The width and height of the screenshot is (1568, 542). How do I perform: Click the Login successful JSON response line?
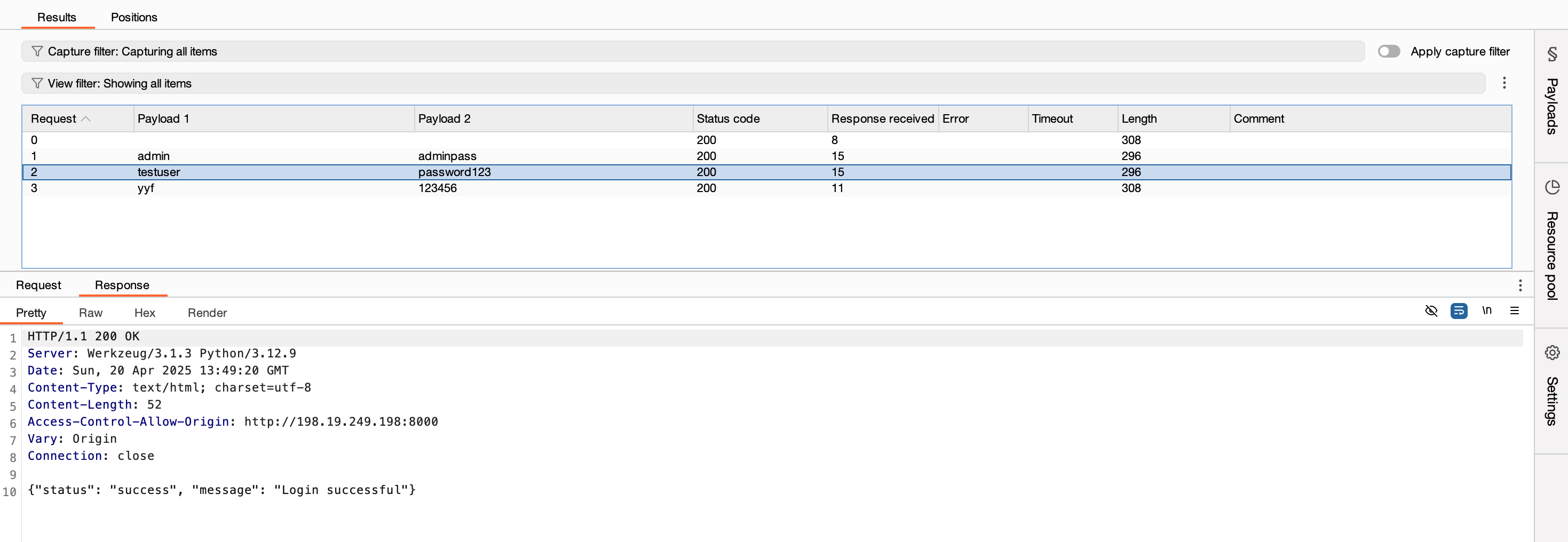(221, 490)
